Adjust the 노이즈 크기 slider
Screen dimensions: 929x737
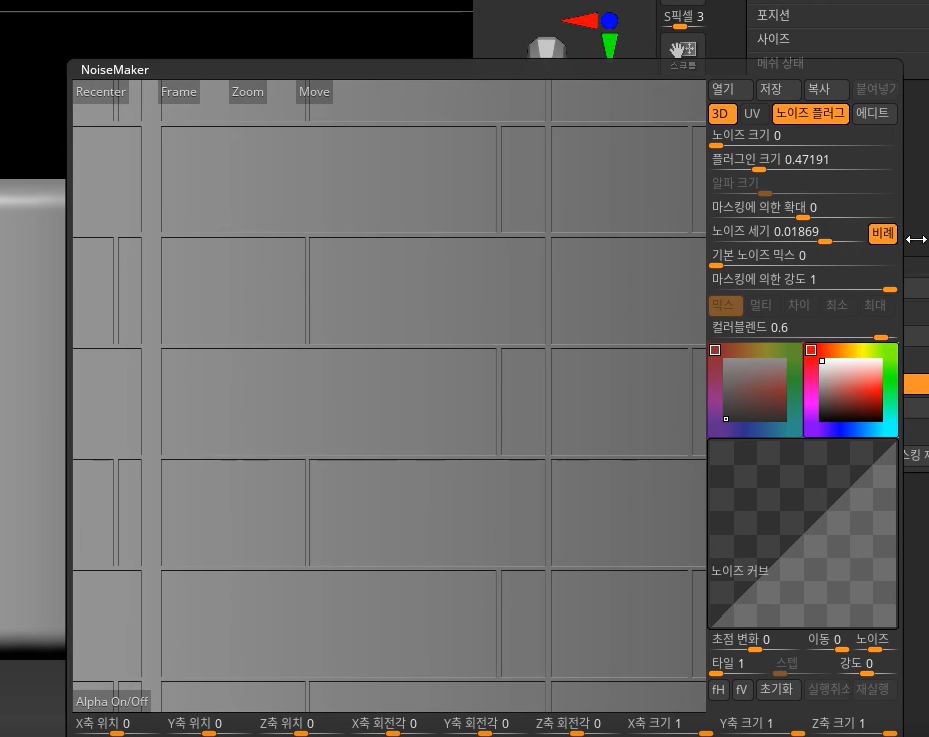[x=803, y=137]
